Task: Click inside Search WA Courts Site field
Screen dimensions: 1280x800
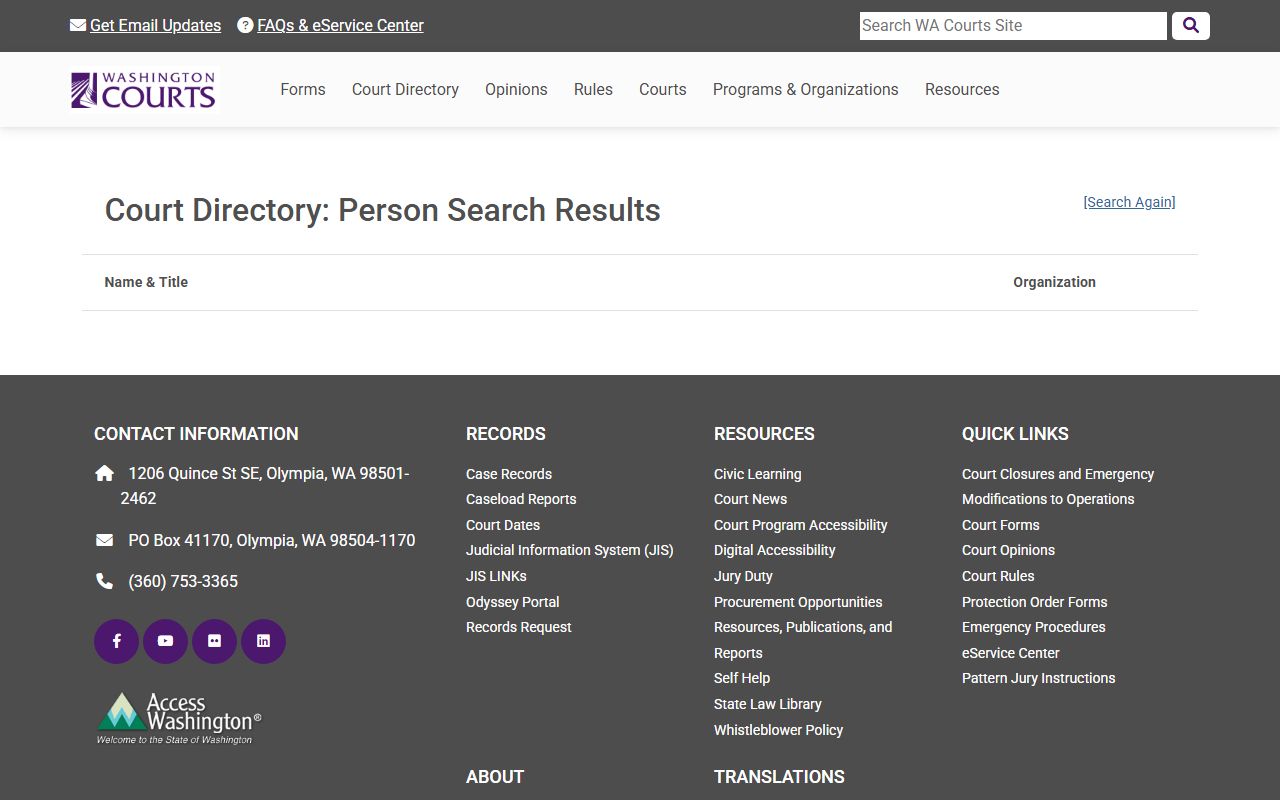Action: [1013, 26]
